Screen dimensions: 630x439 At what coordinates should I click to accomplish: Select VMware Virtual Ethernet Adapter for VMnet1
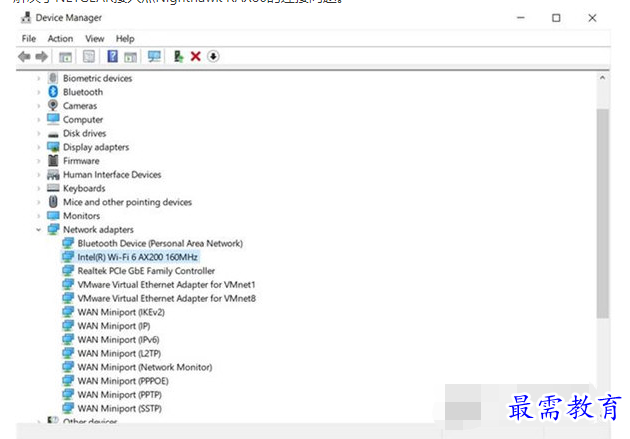click(x=166, y=284)
